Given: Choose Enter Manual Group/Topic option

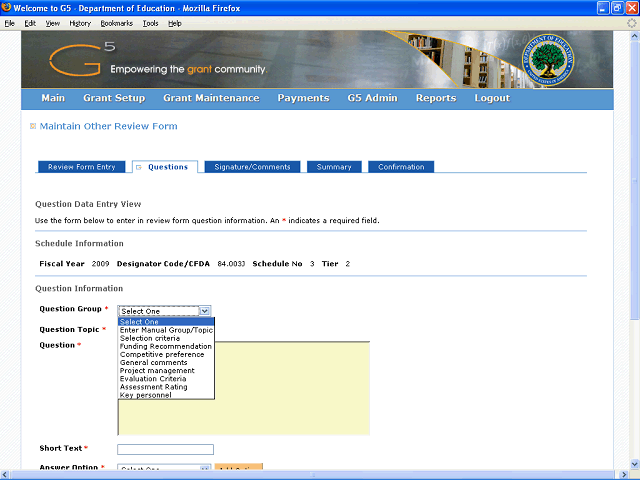Looking at the screenshot, I should (x=166, y=330).
